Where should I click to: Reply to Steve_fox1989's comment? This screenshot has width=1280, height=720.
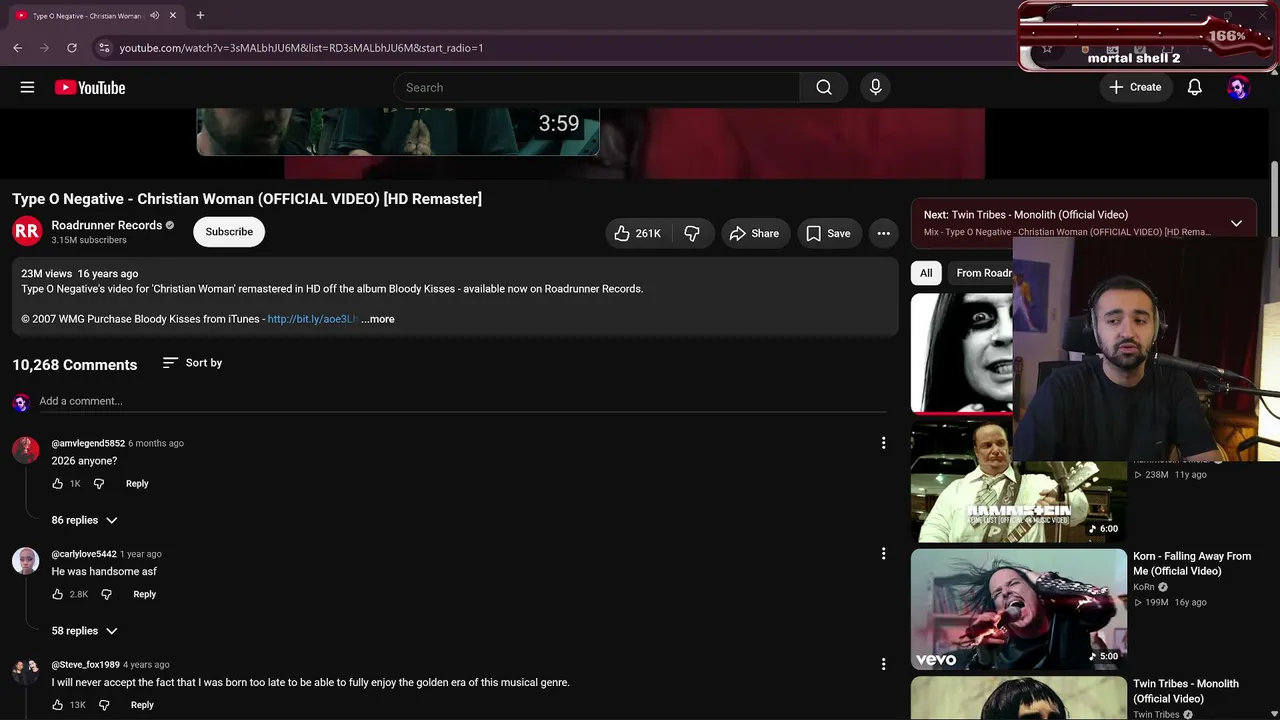click(142, 705)
